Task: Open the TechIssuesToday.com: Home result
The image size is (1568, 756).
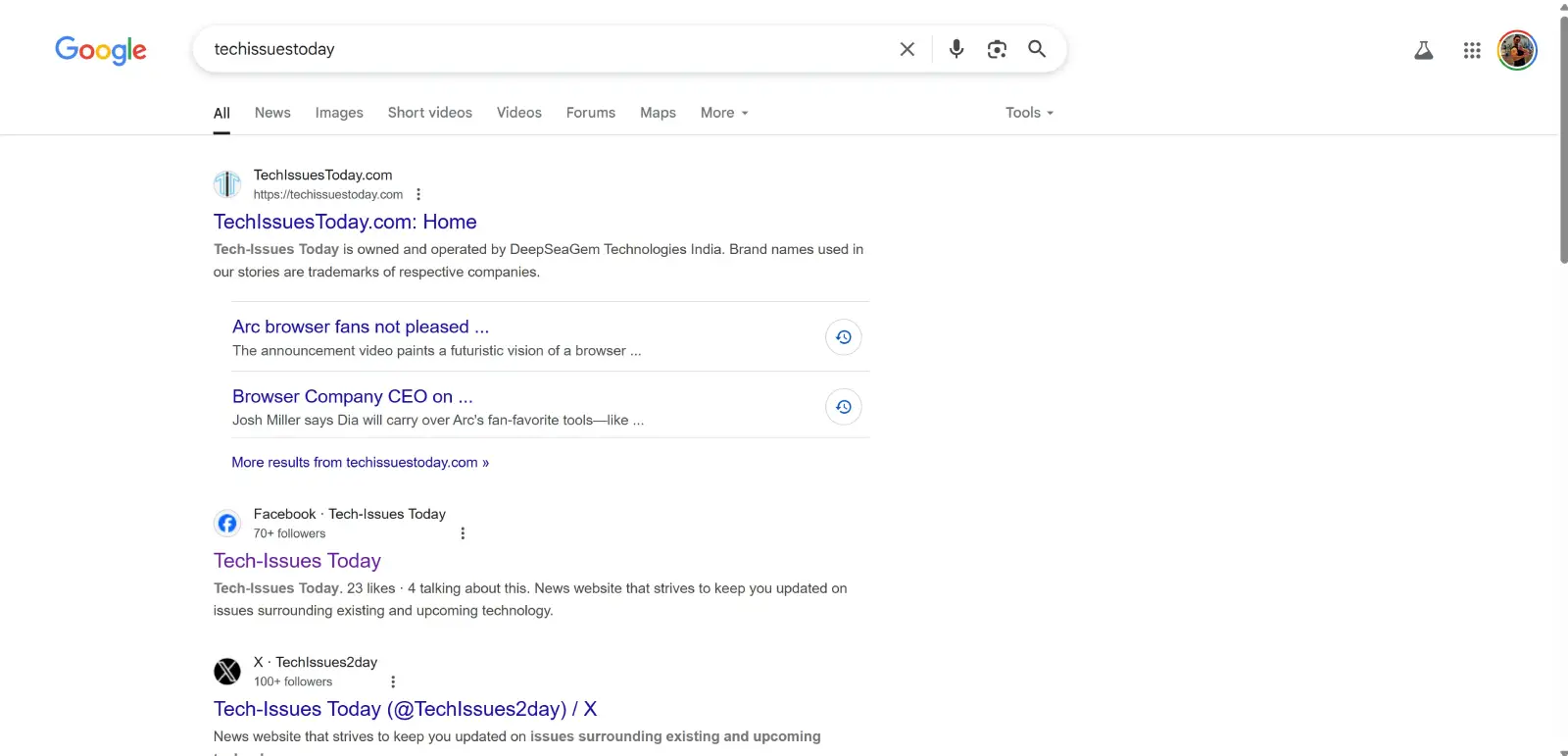Action: point(345,222)
